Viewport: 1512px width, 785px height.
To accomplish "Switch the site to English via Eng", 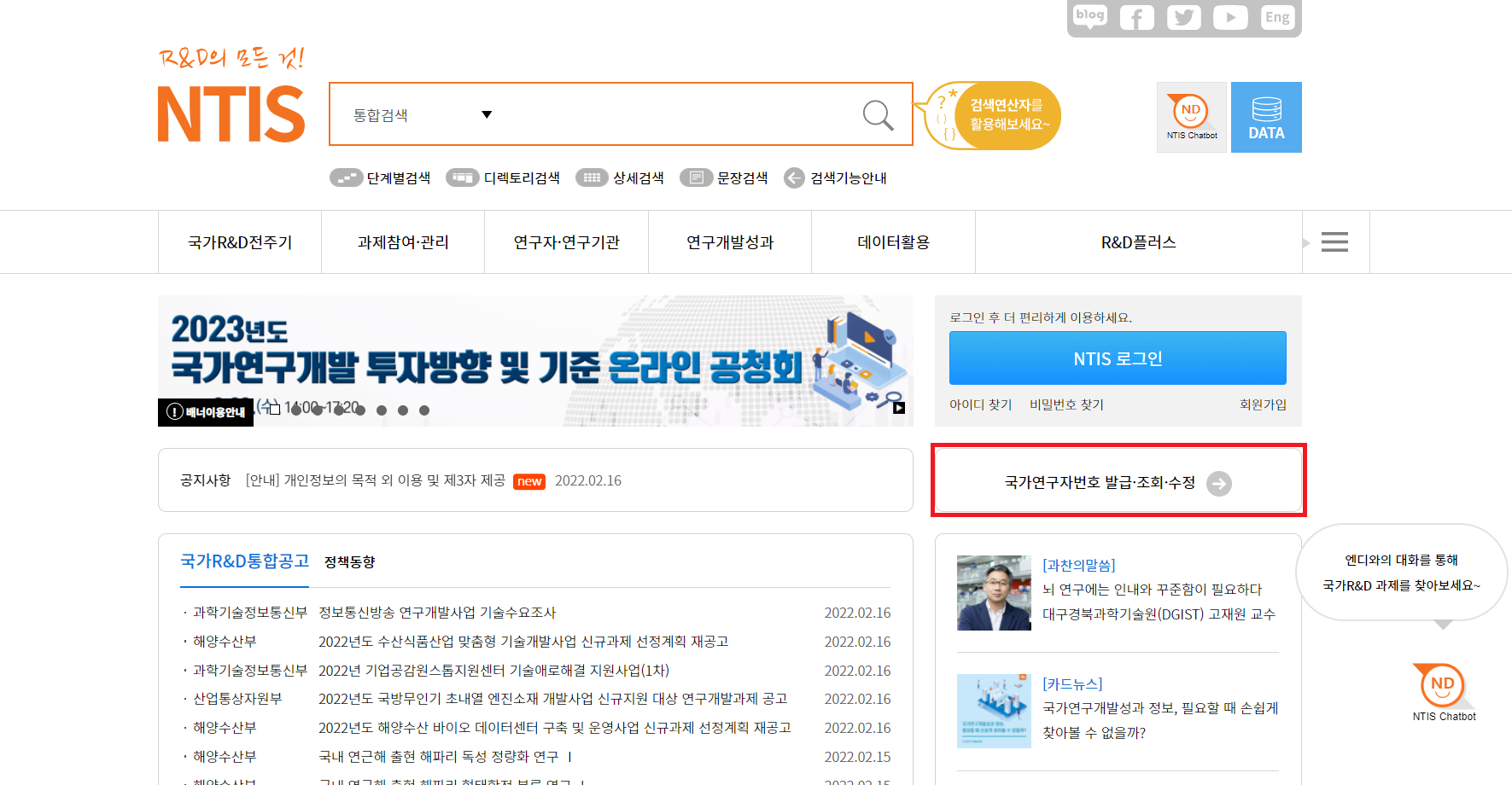I will click(x=1277, y=17).
